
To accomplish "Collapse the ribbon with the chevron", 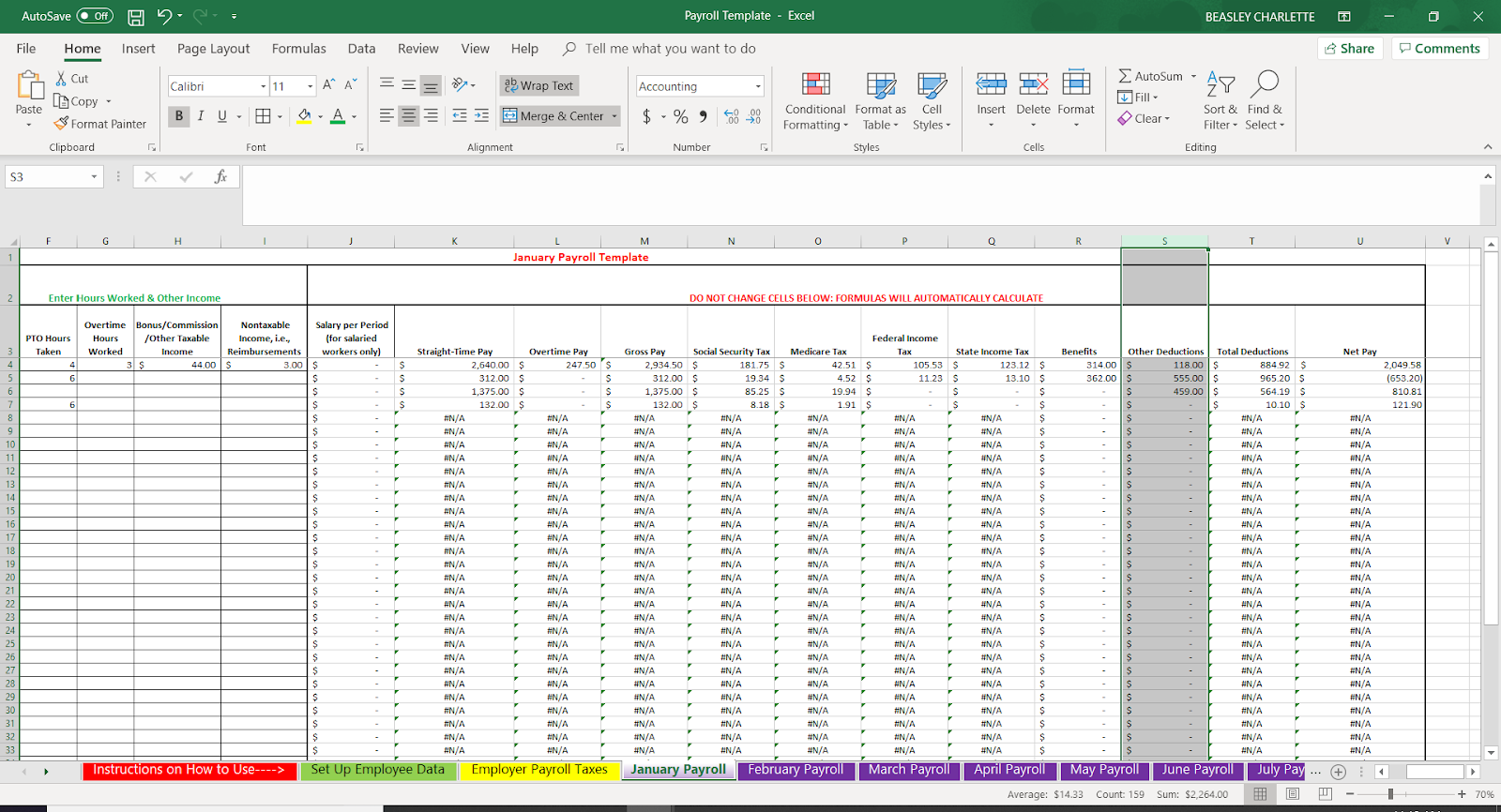I will tap(1488, 147).
